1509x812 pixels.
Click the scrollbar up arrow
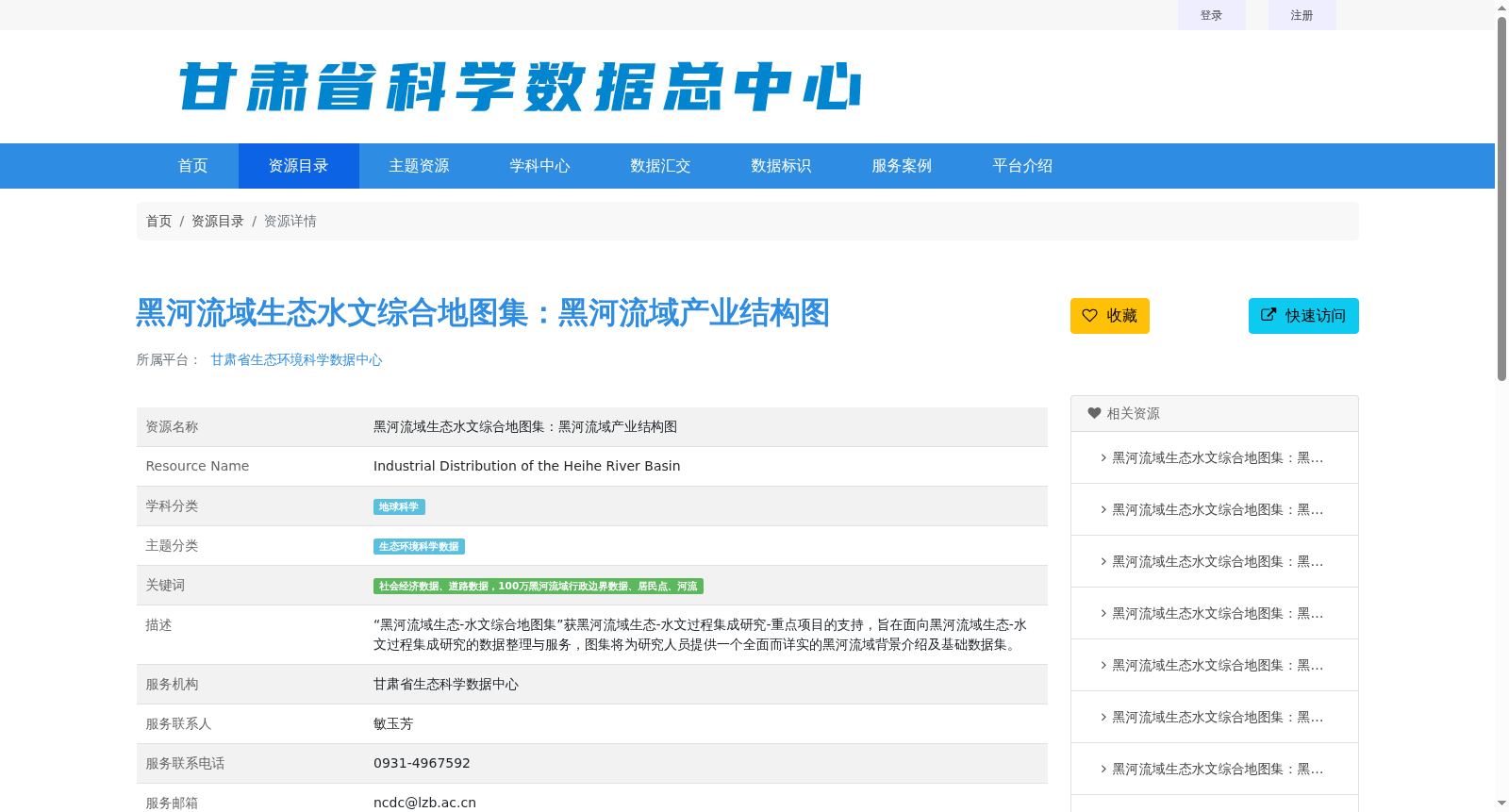tap(1501, 8)
